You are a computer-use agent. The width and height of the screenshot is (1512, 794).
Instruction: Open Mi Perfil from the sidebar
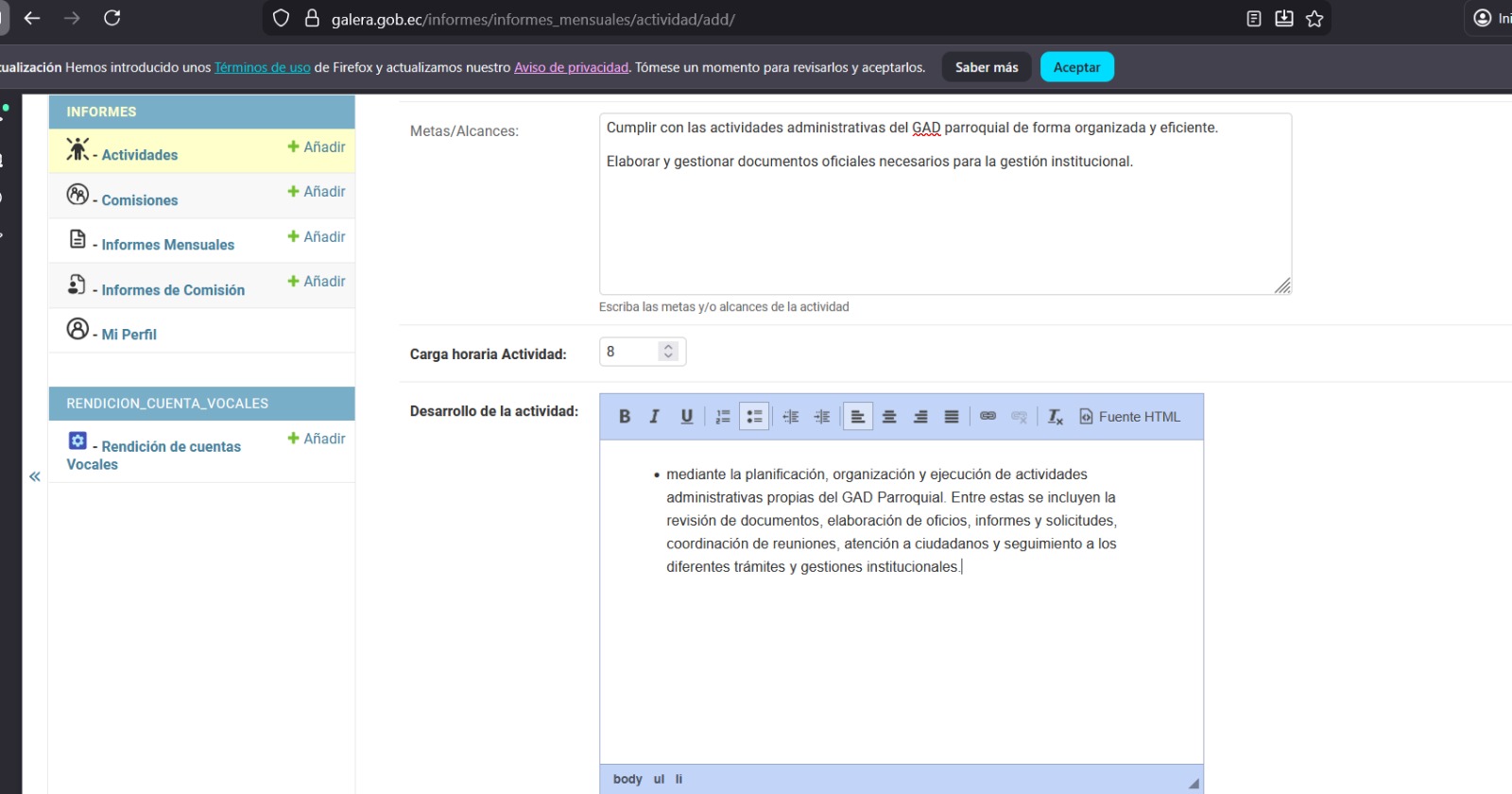129,335
